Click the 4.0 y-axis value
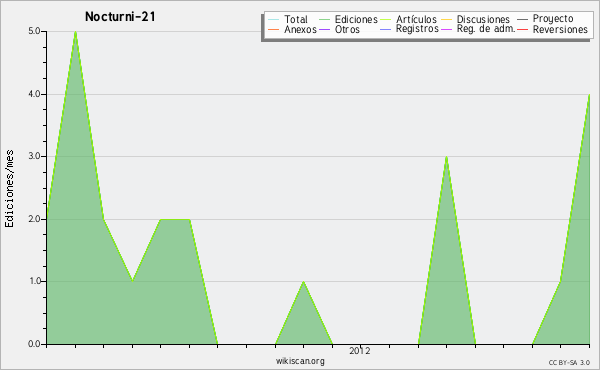Viewport: 600px width, 370px height. pyautogui.click(x=34, y=94)
